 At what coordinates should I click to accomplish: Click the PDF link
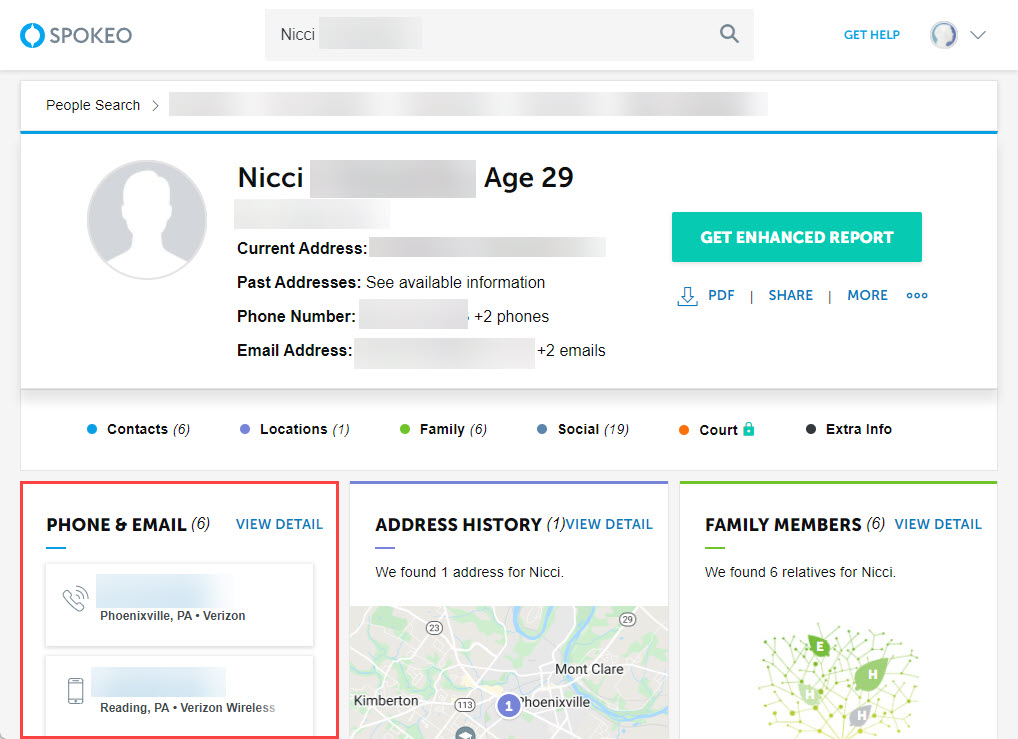[721, 295]
